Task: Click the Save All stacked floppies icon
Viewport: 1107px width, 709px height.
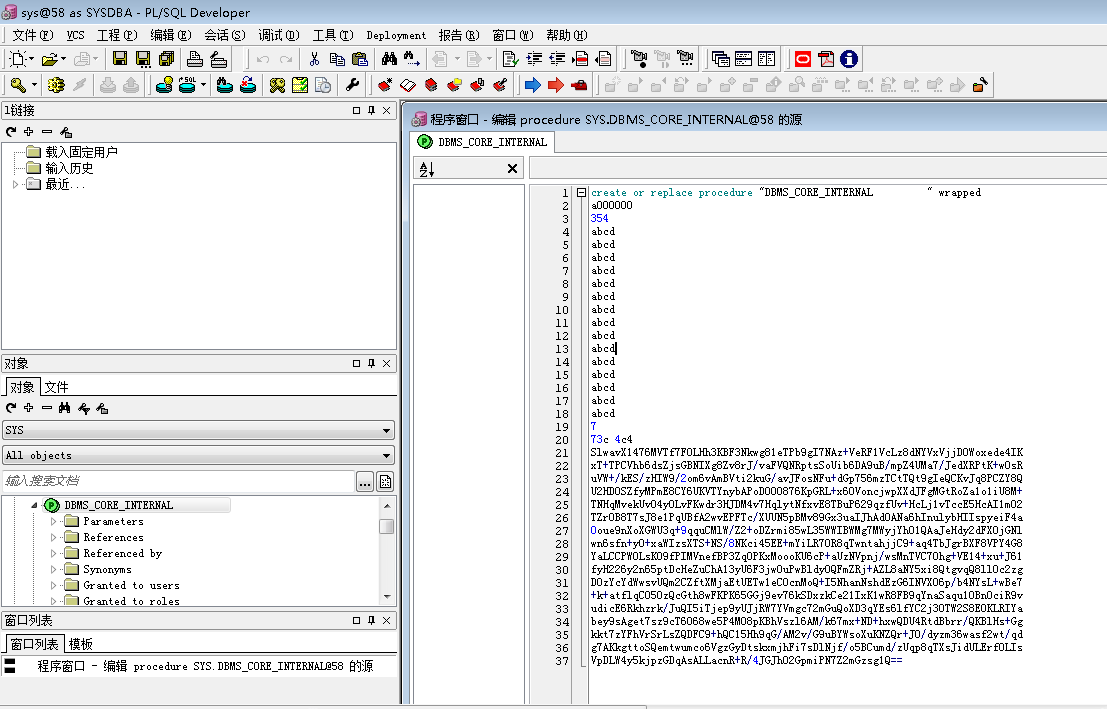Action: 167,59
